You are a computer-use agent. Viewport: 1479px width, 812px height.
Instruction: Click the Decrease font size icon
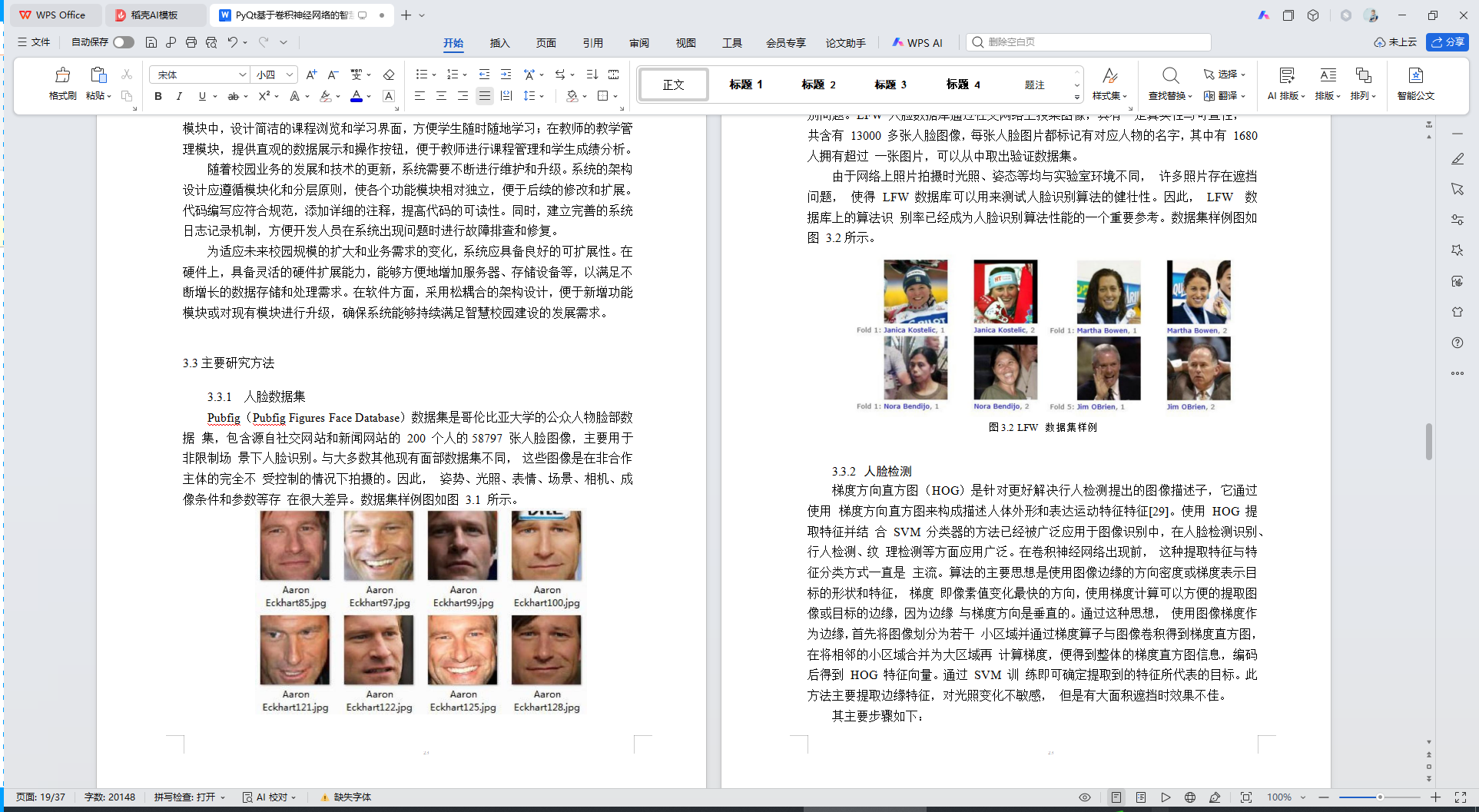(x=333, y=75)
